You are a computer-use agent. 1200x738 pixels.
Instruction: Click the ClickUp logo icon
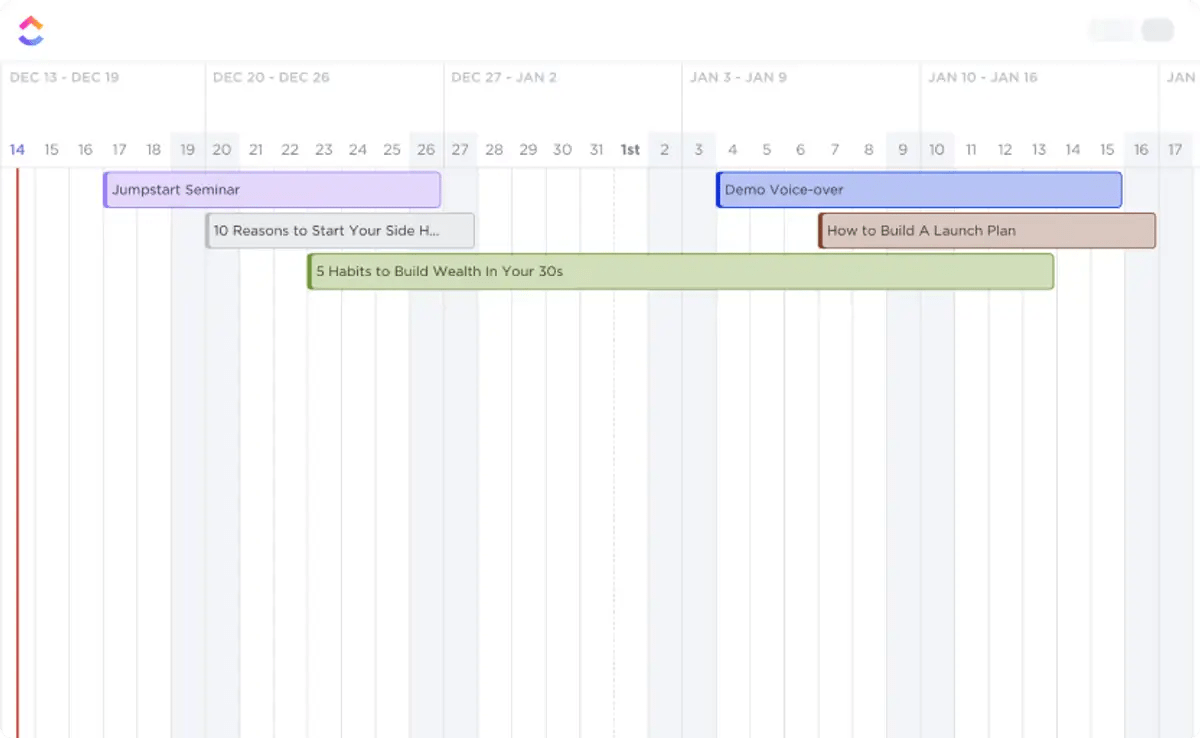point(32,28)
